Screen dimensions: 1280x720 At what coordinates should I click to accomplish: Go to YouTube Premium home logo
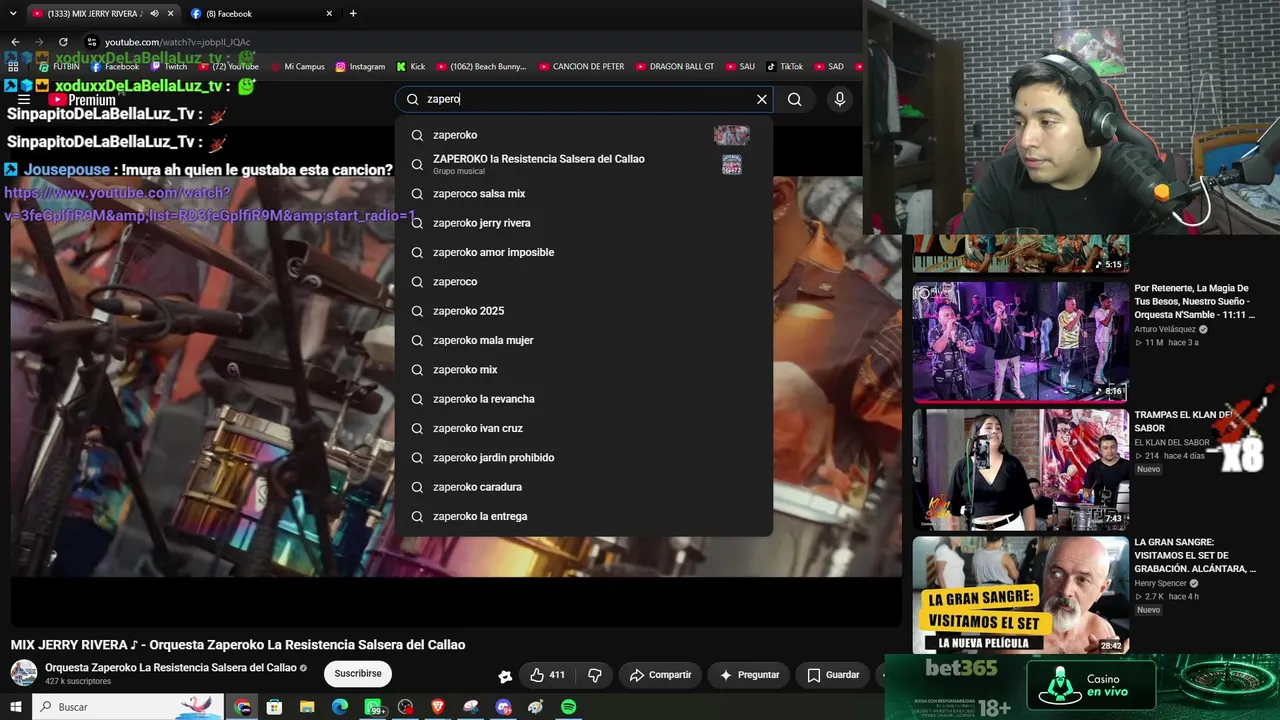click(x=82, y=100)
